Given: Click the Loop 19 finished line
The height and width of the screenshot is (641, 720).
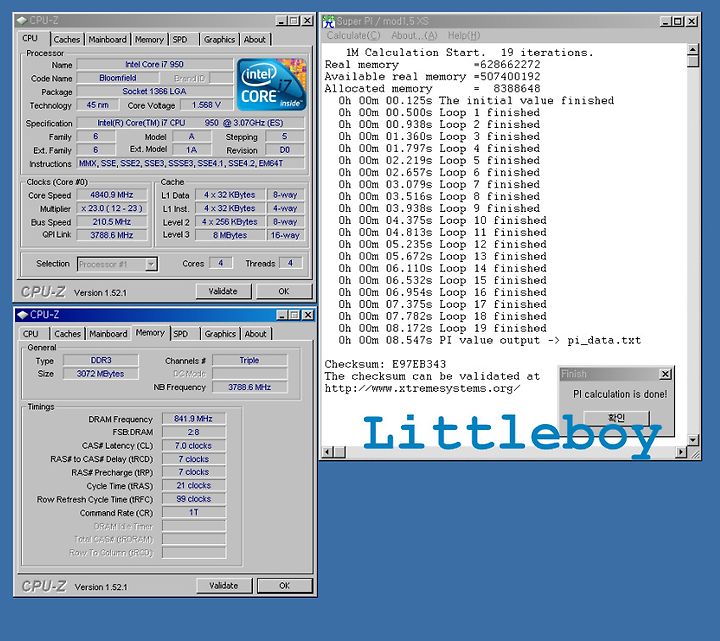Looking at the screenshot, I should coord(443,328).
